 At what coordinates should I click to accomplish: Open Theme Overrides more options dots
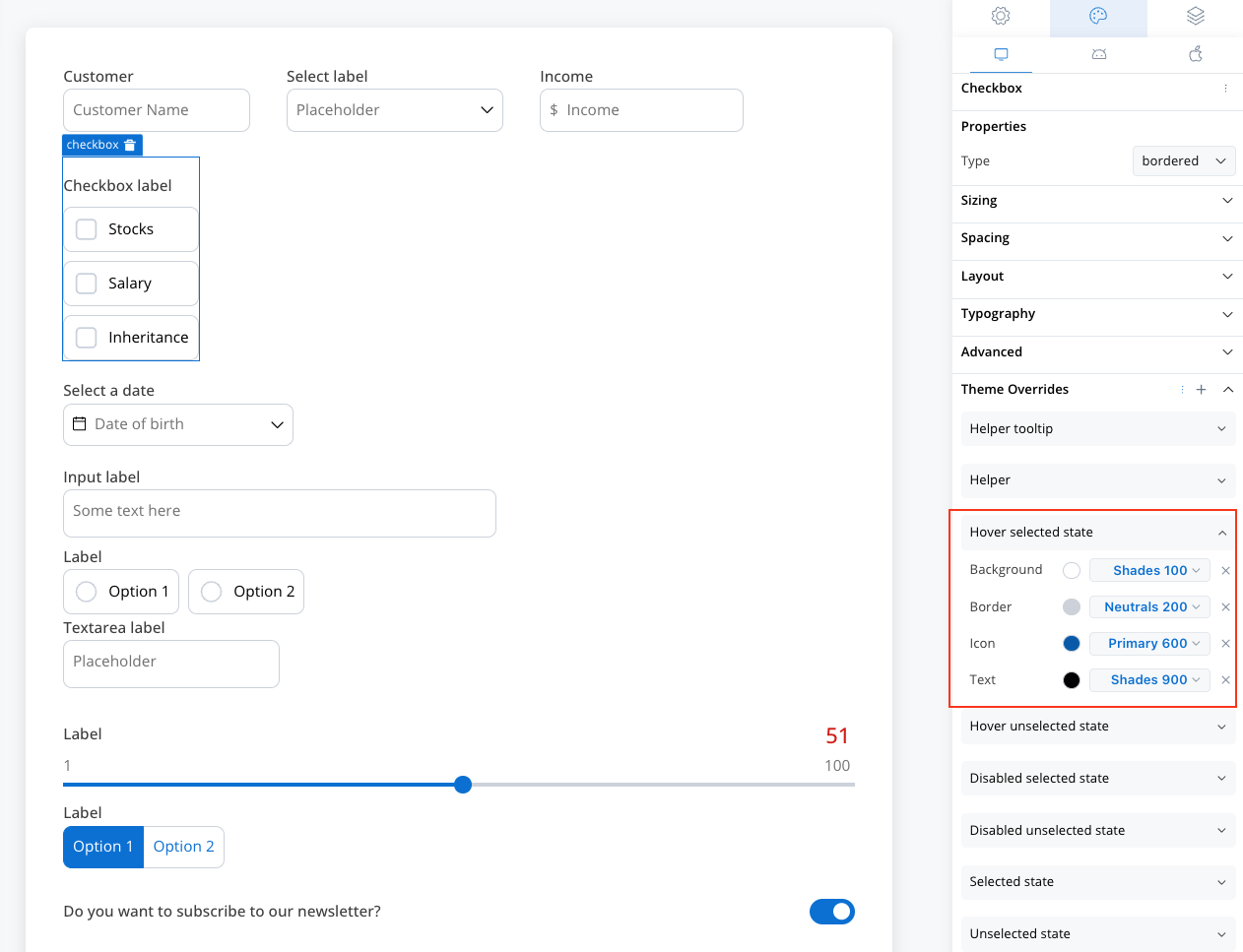[x=1182, y=390]
